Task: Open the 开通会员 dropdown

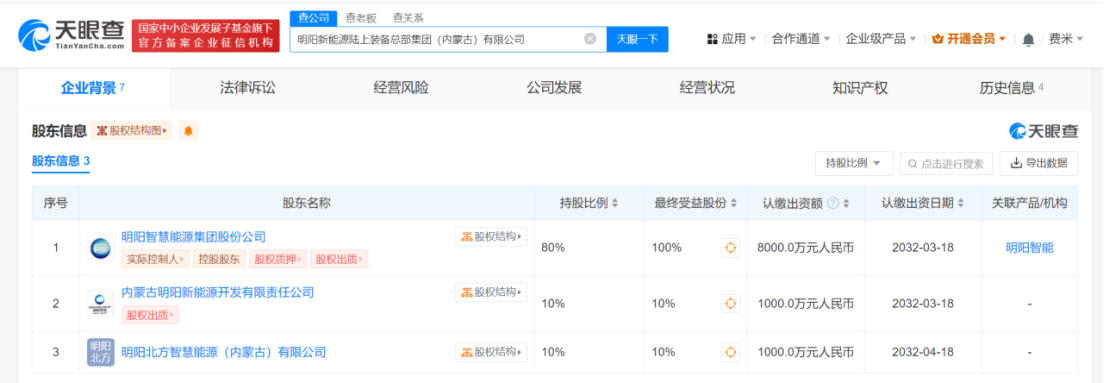Action: (x=969, y=39)
